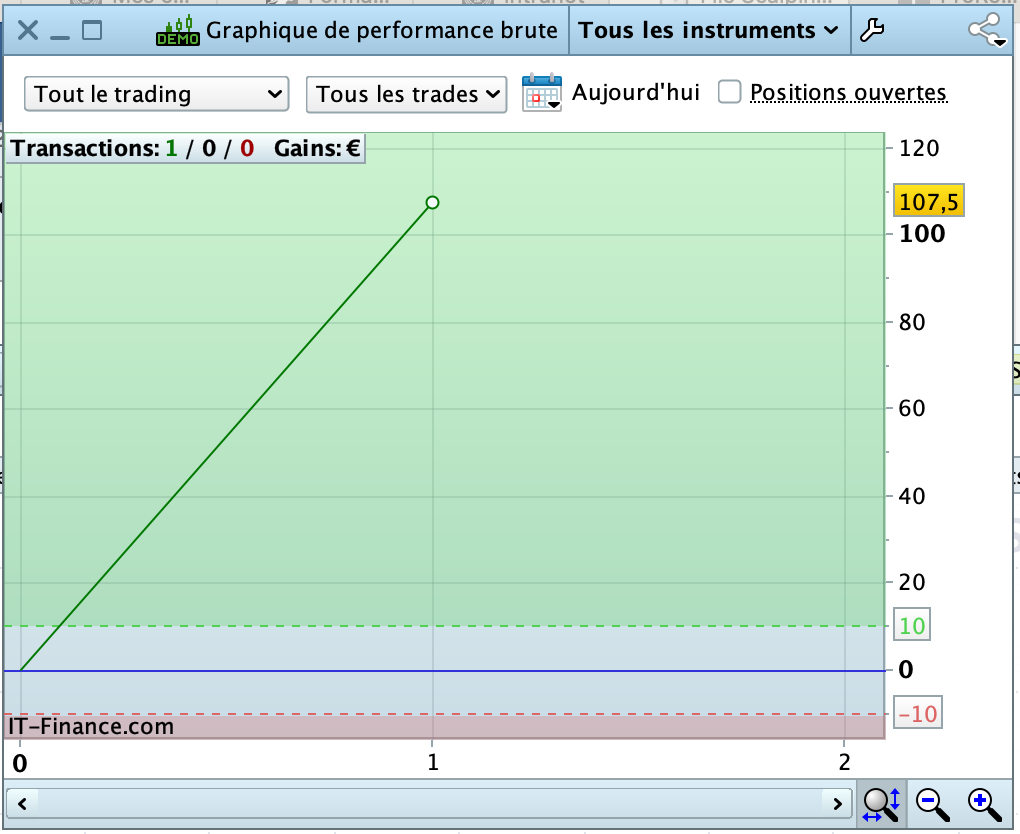Click the Transactions summary label
The height and width of the screenshot is (834, 1020).
pos(133,148)
